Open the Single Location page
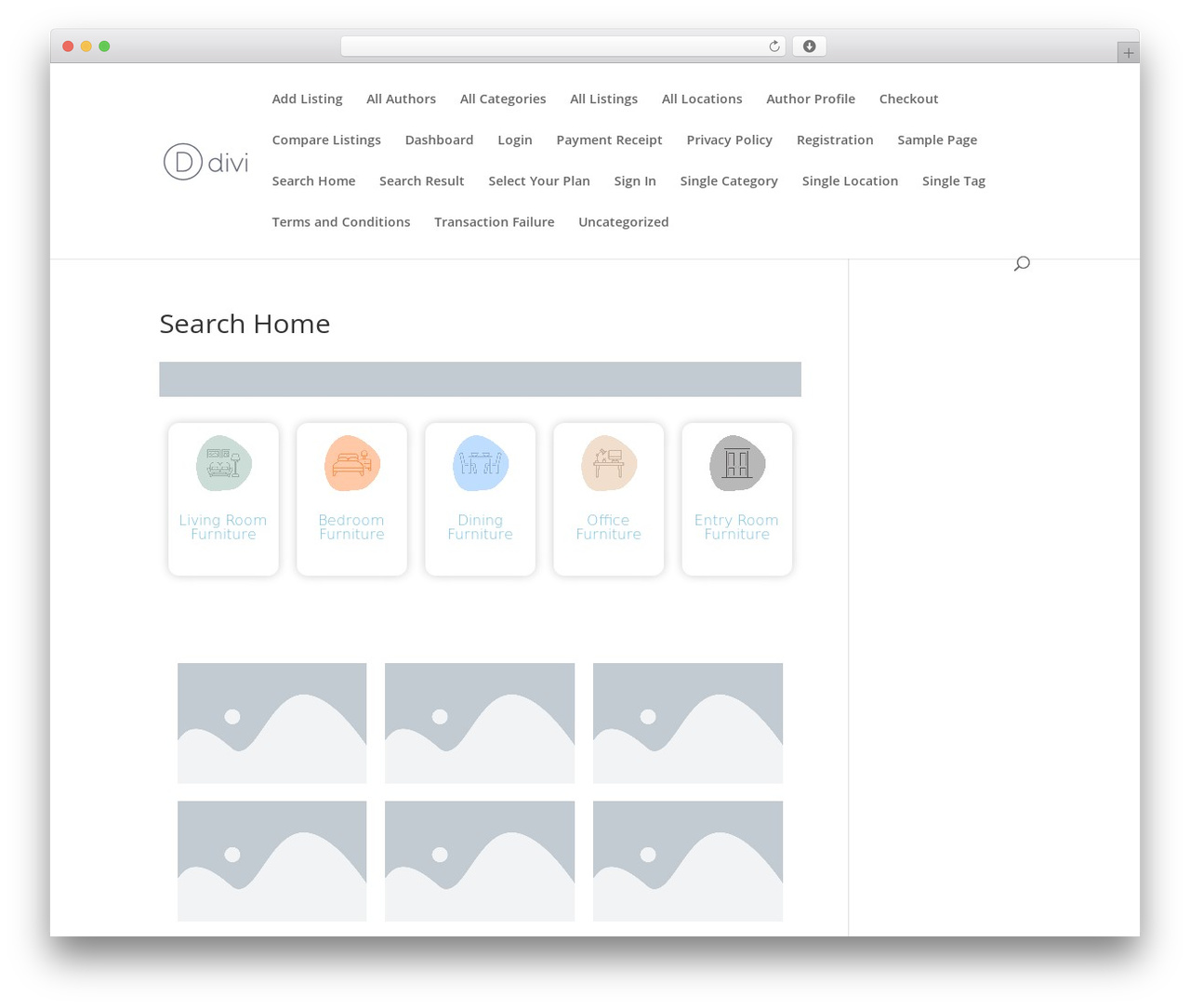The height and width of the screenshot is (1008, 1190). (x=850, y=180)
